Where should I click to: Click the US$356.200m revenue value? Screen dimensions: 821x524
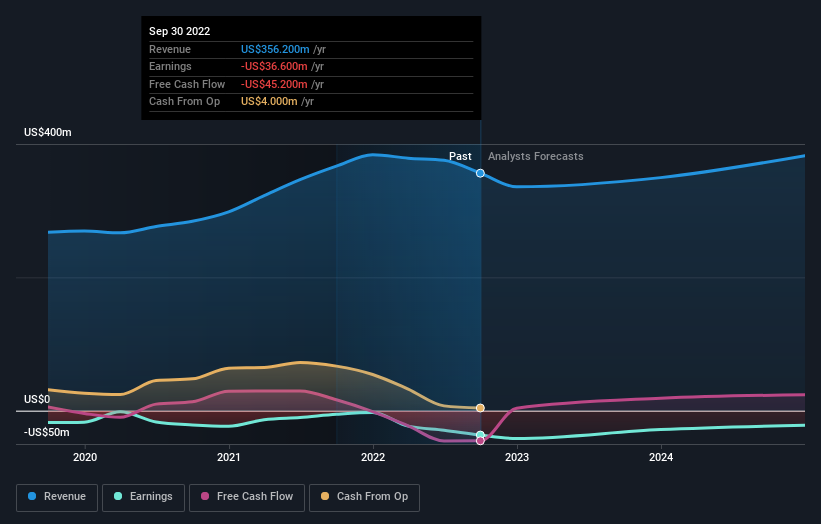tap(275, 49)
